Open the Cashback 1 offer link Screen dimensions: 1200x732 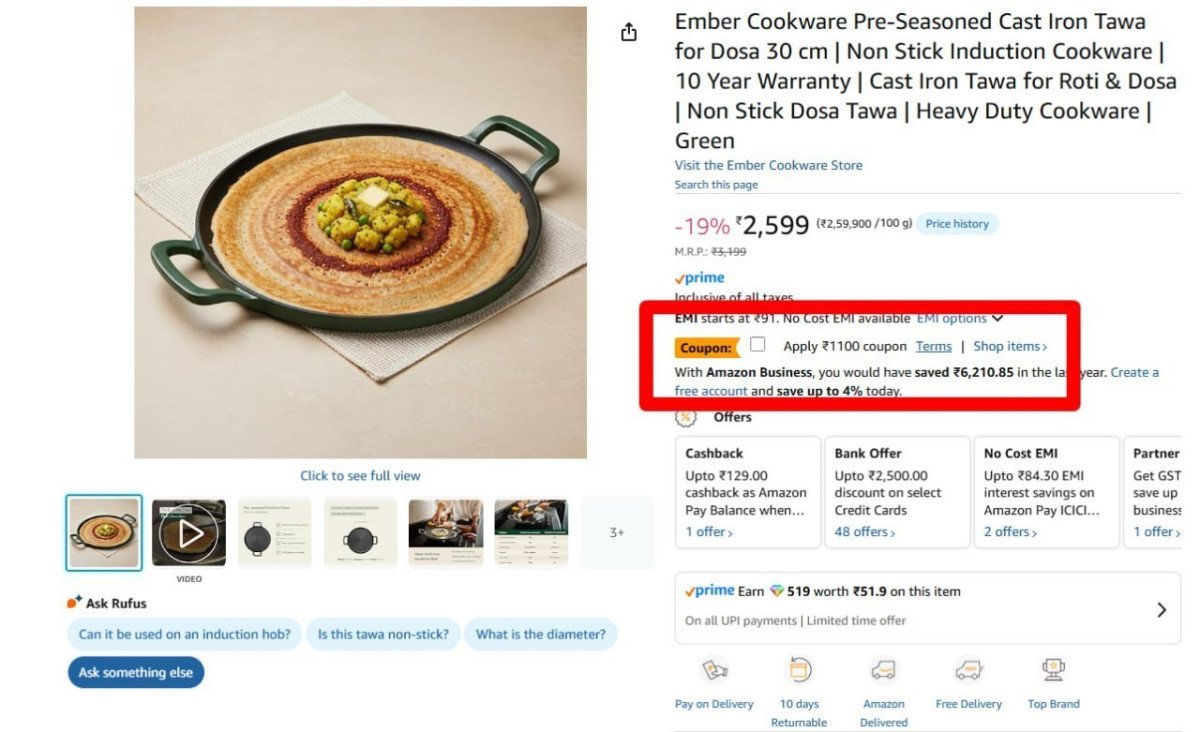pos(709,532)
